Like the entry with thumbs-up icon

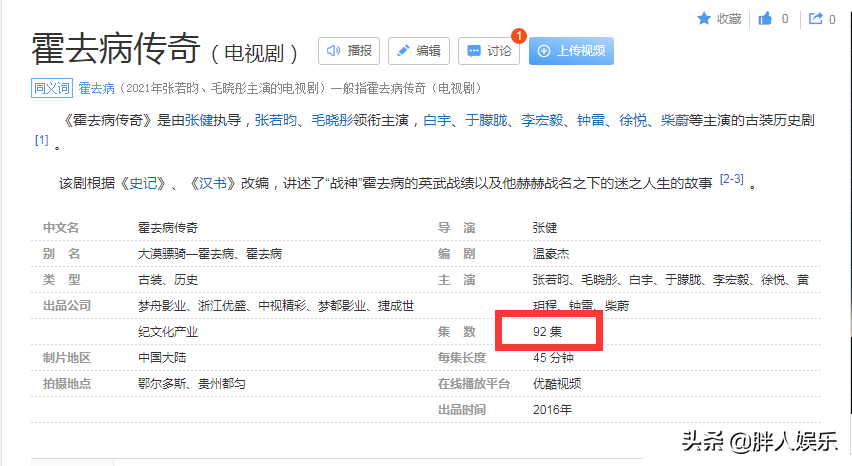point(765,18)
